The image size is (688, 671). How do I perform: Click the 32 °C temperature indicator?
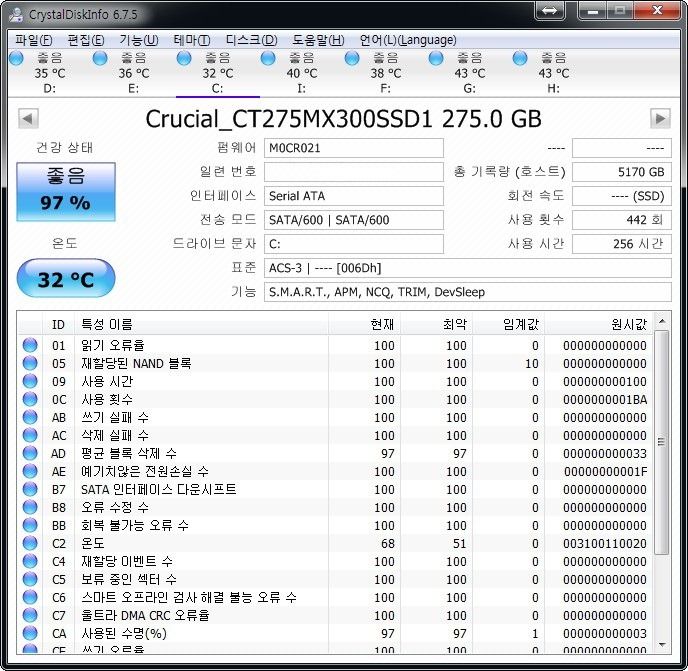coord(66,279)
